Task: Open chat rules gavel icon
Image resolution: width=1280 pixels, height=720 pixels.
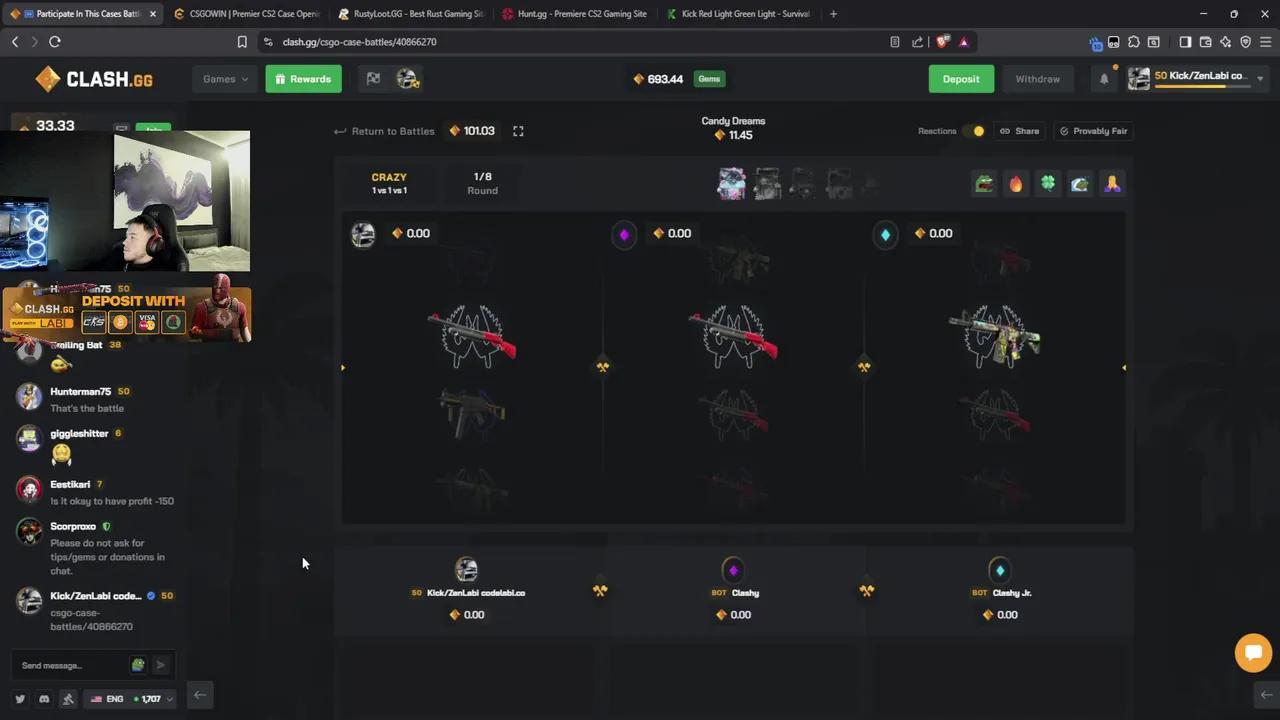Action: [x=68, y=699]
